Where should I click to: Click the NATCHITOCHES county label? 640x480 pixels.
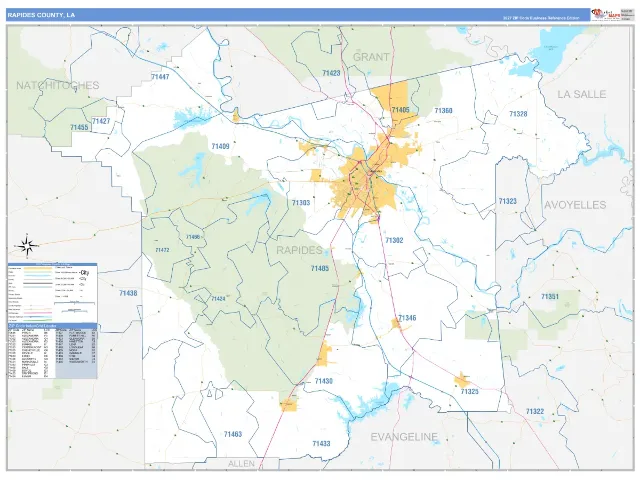click(58, 85)
